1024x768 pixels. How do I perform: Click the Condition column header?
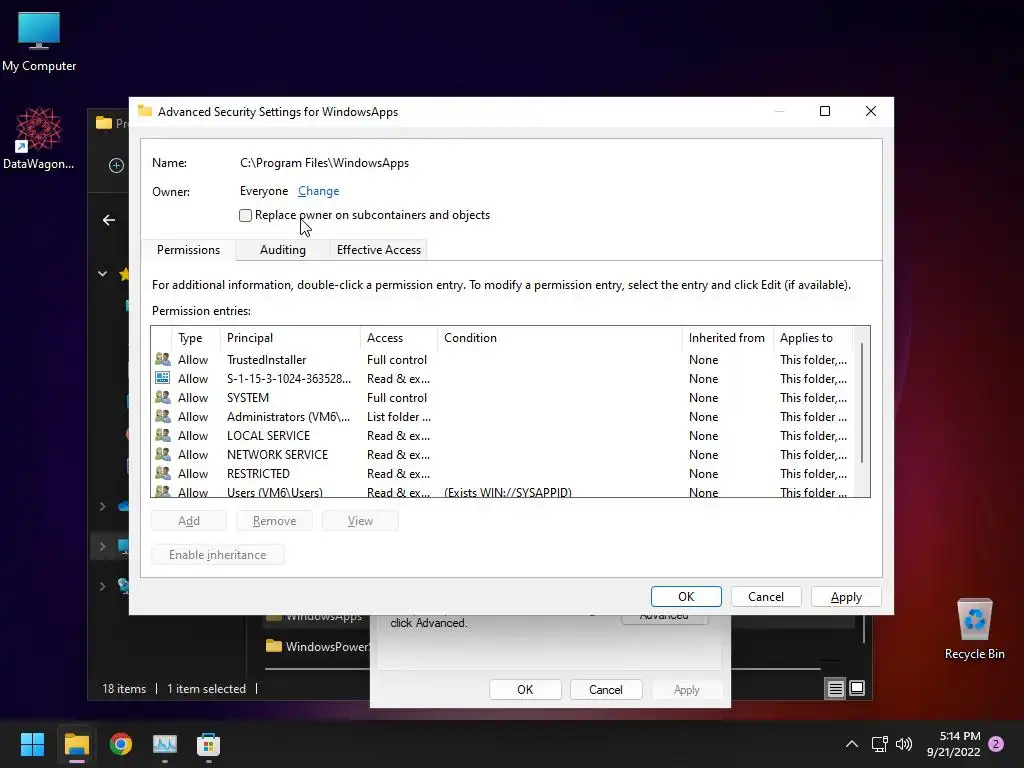pos(560,338)
